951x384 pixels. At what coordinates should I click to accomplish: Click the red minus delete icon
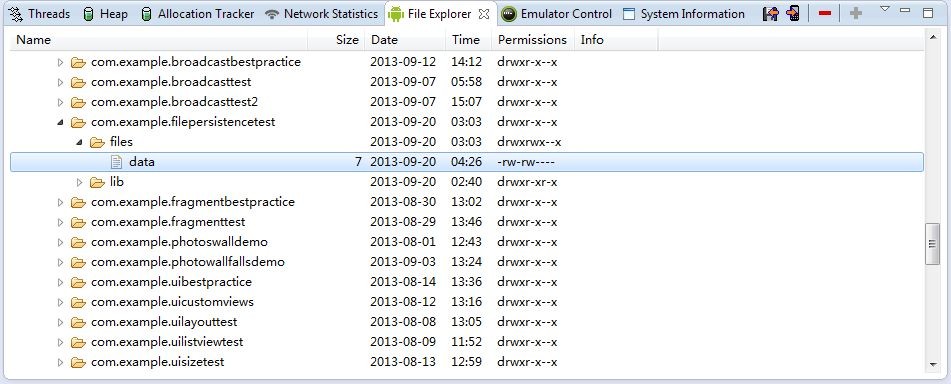[824, 13]
